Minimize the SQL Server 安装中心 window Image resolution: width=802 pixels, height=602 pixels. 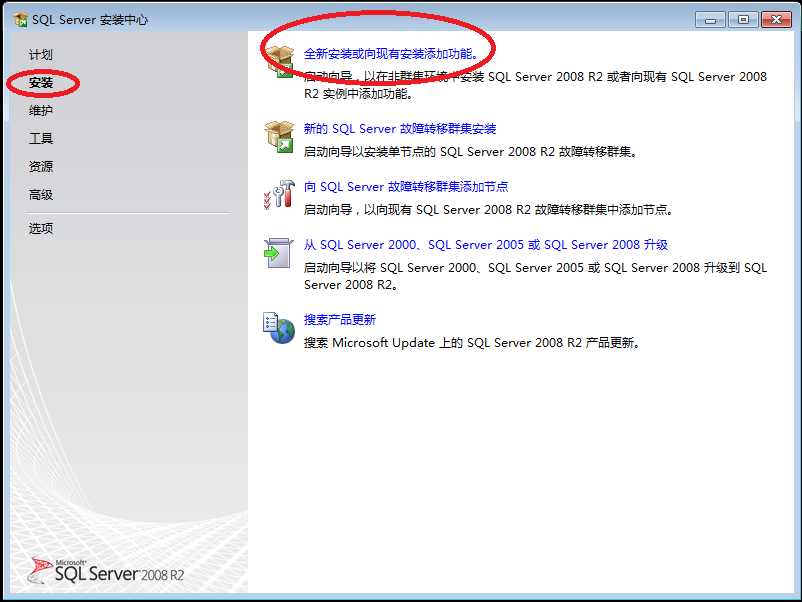710,20
